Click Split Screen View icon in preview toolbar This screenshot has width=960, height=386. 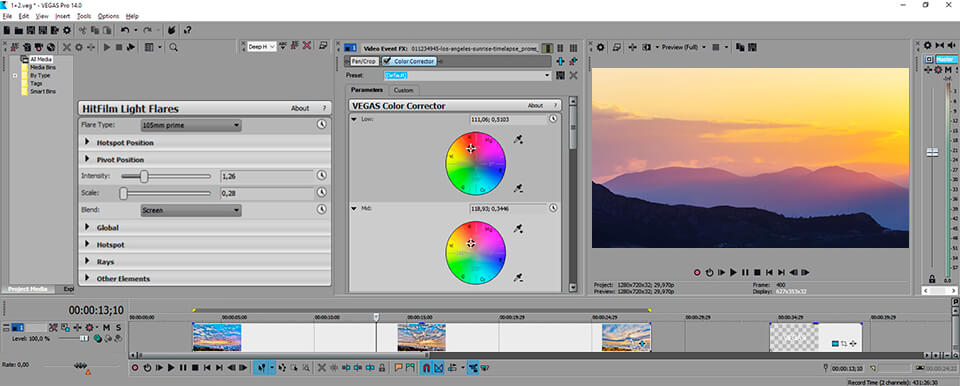click(646, 47)
